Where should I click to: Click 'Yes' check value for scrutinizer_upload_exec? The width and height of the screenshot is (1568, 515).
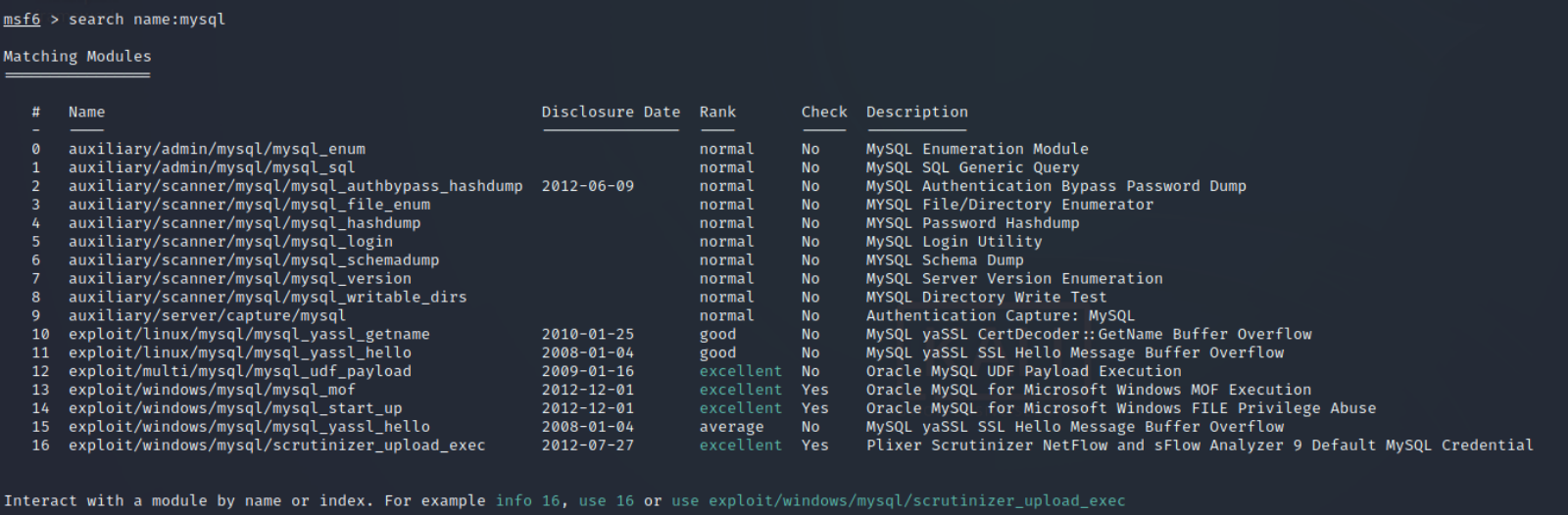coord(814,447)
